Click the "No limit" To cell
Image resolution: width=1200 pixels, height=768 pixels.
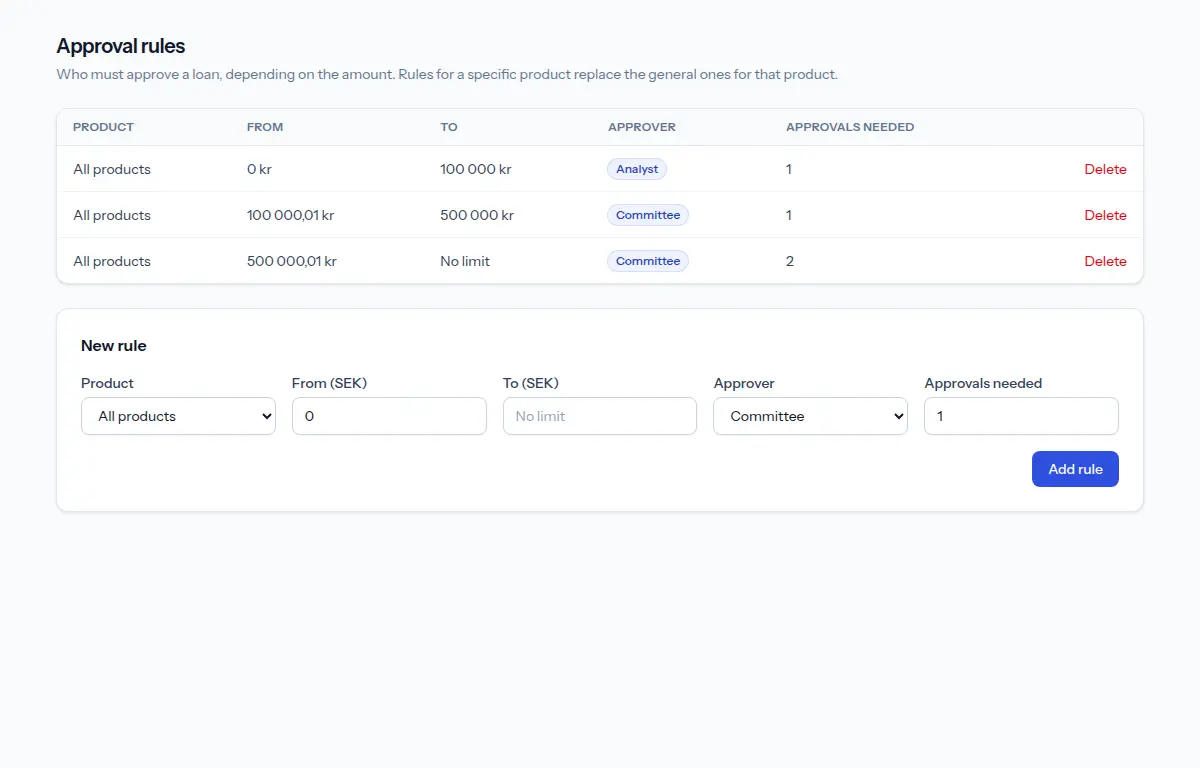465,261
